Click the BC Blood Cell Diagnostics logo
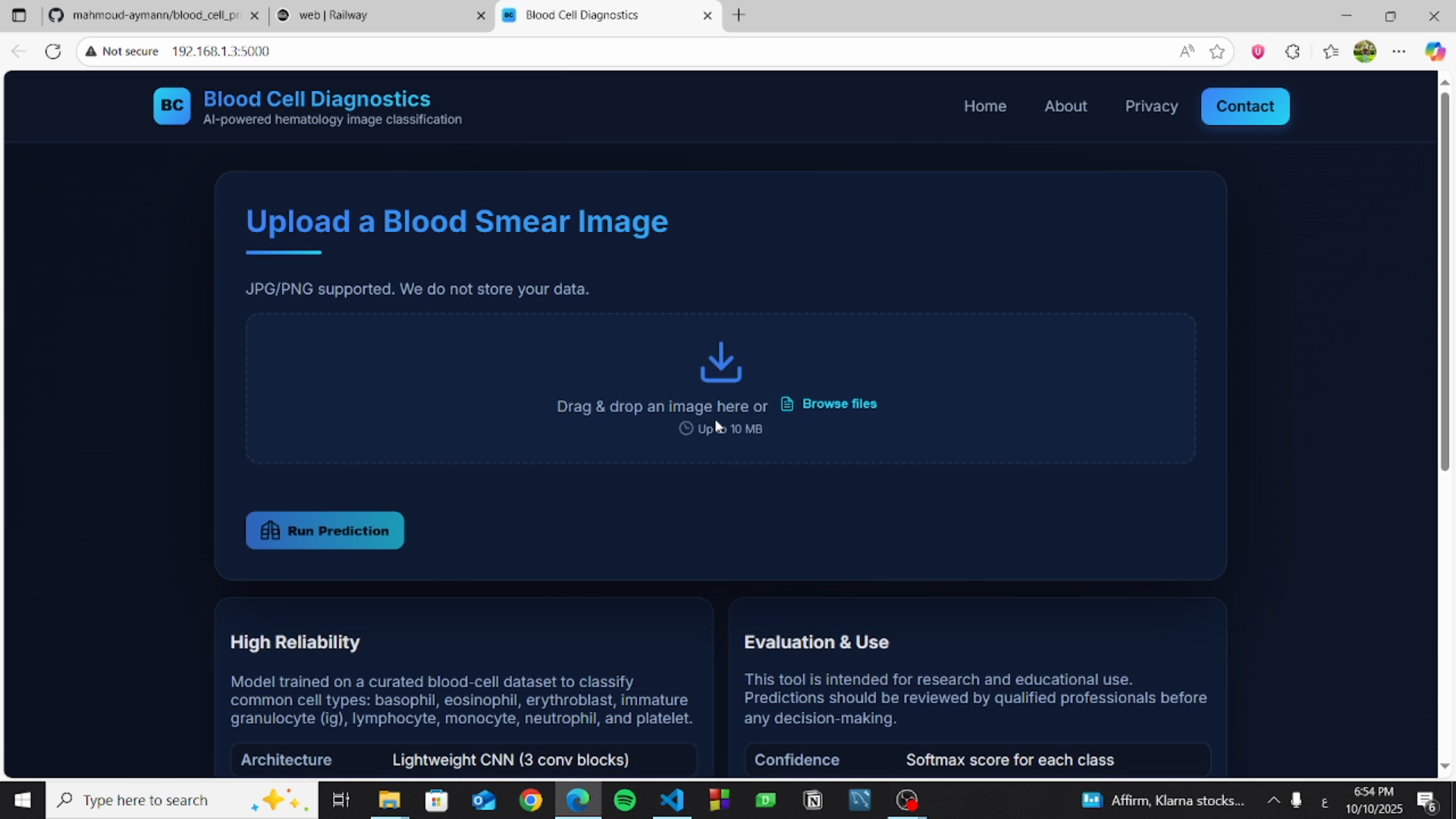Viewport: 1456px width, 819px height. 172,106
